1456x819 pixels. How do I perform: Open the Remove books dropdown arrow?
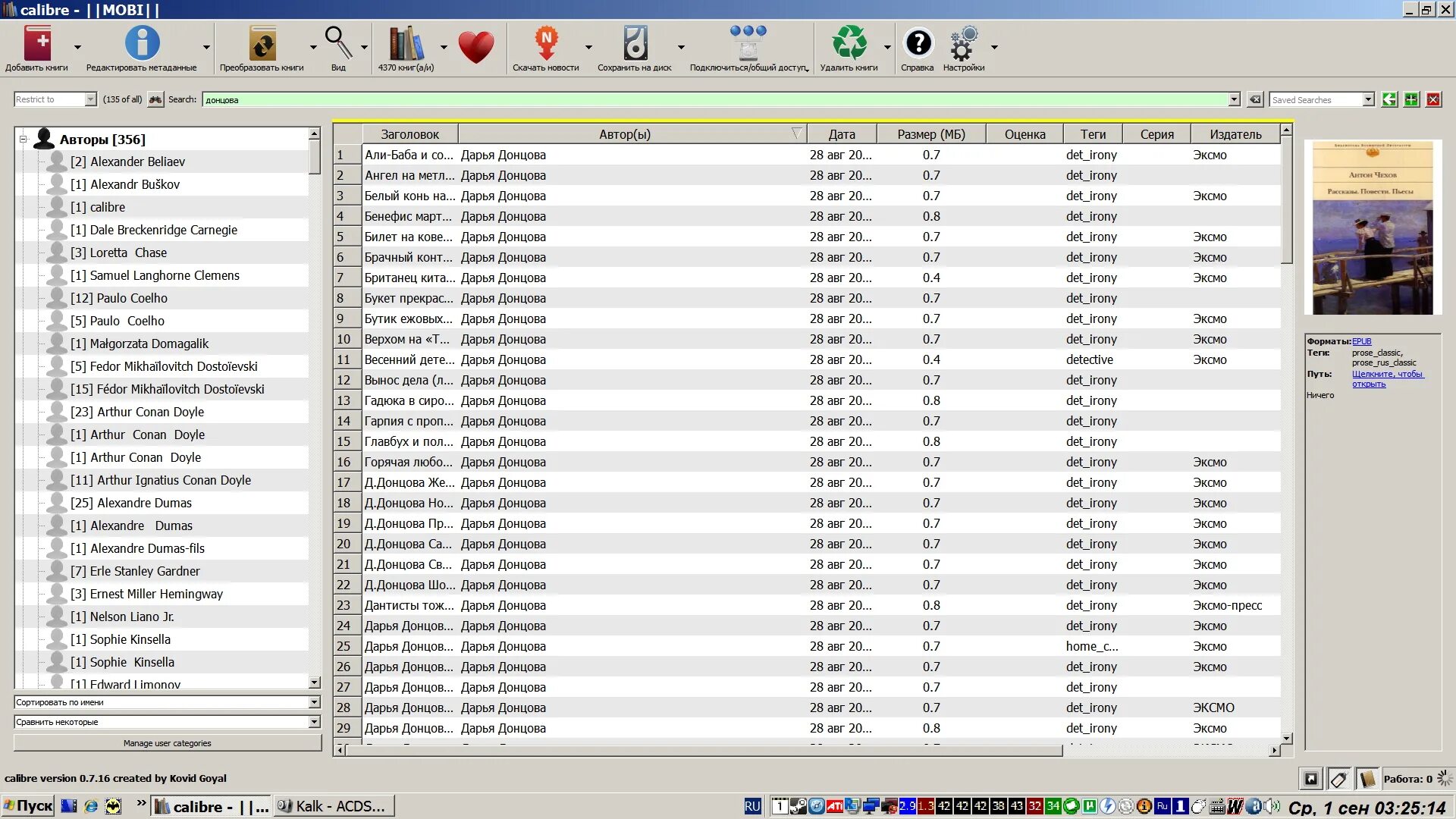887,47
